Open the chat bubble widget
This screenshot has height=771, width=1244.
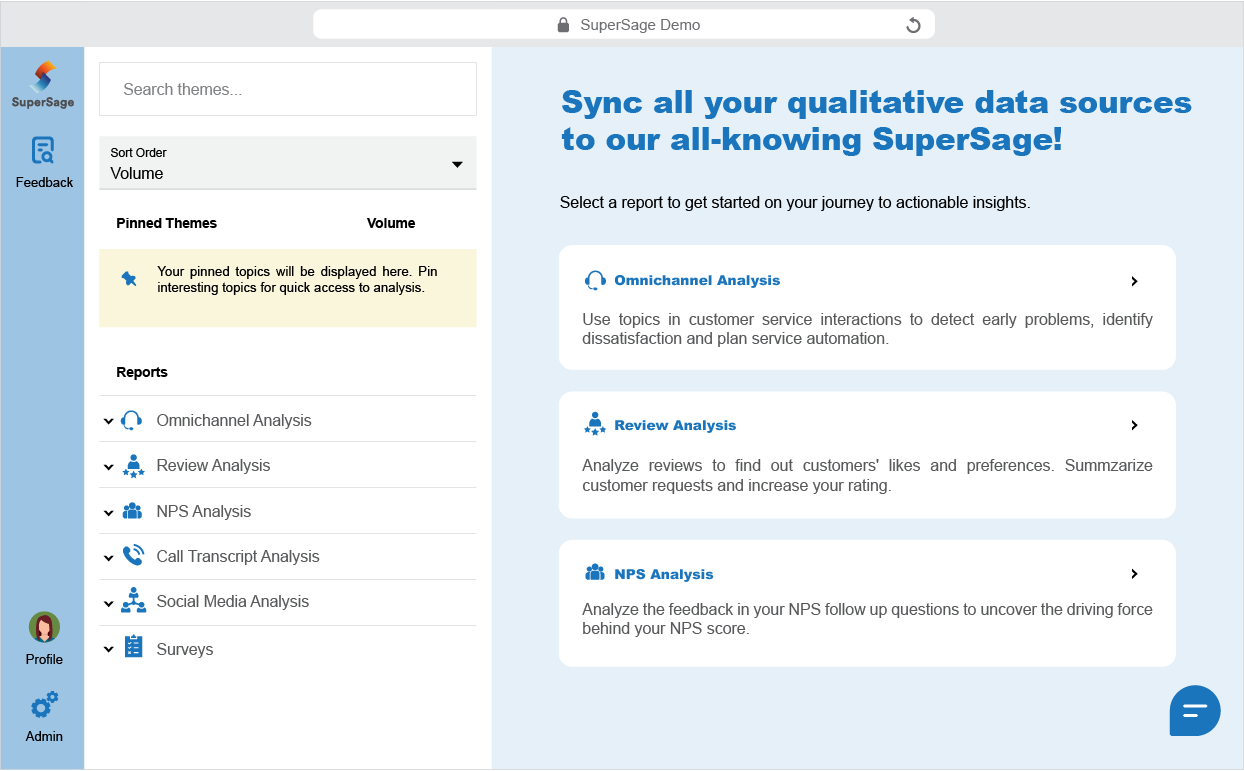pos(1195,711)
